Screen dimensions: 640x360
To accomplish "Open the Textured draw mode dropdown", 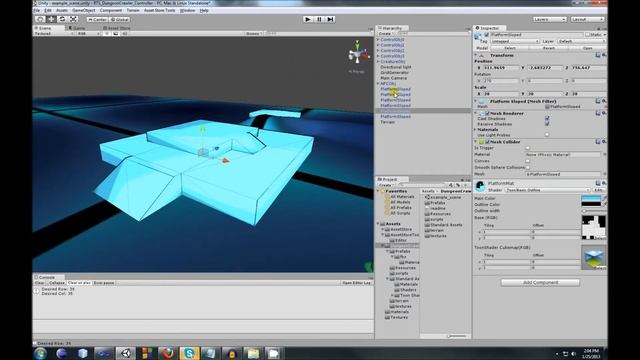I will tap(53, 33).
